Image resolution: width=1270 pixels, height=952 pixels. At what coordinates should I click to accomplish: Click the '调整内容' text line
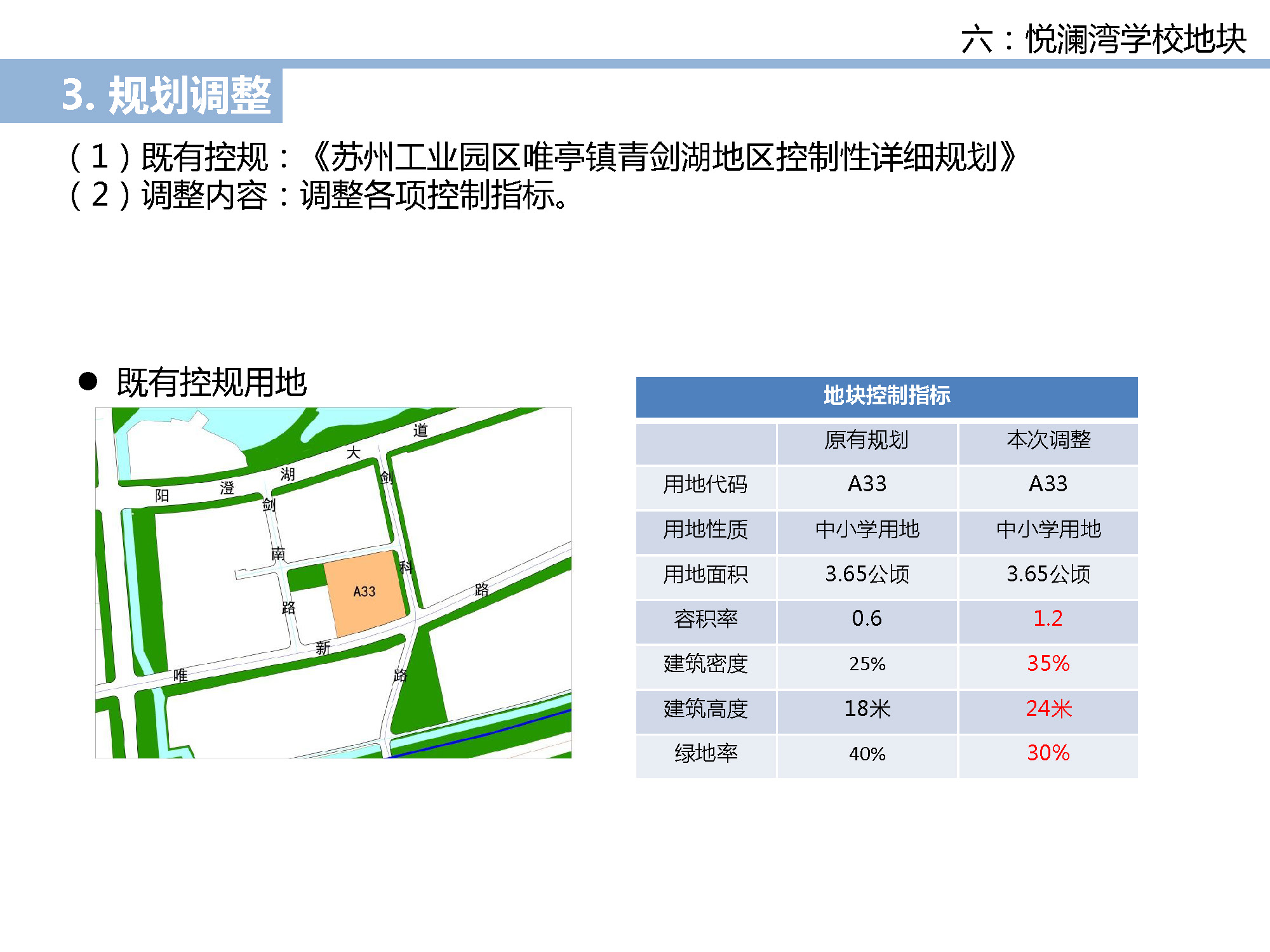click(317, 195)
